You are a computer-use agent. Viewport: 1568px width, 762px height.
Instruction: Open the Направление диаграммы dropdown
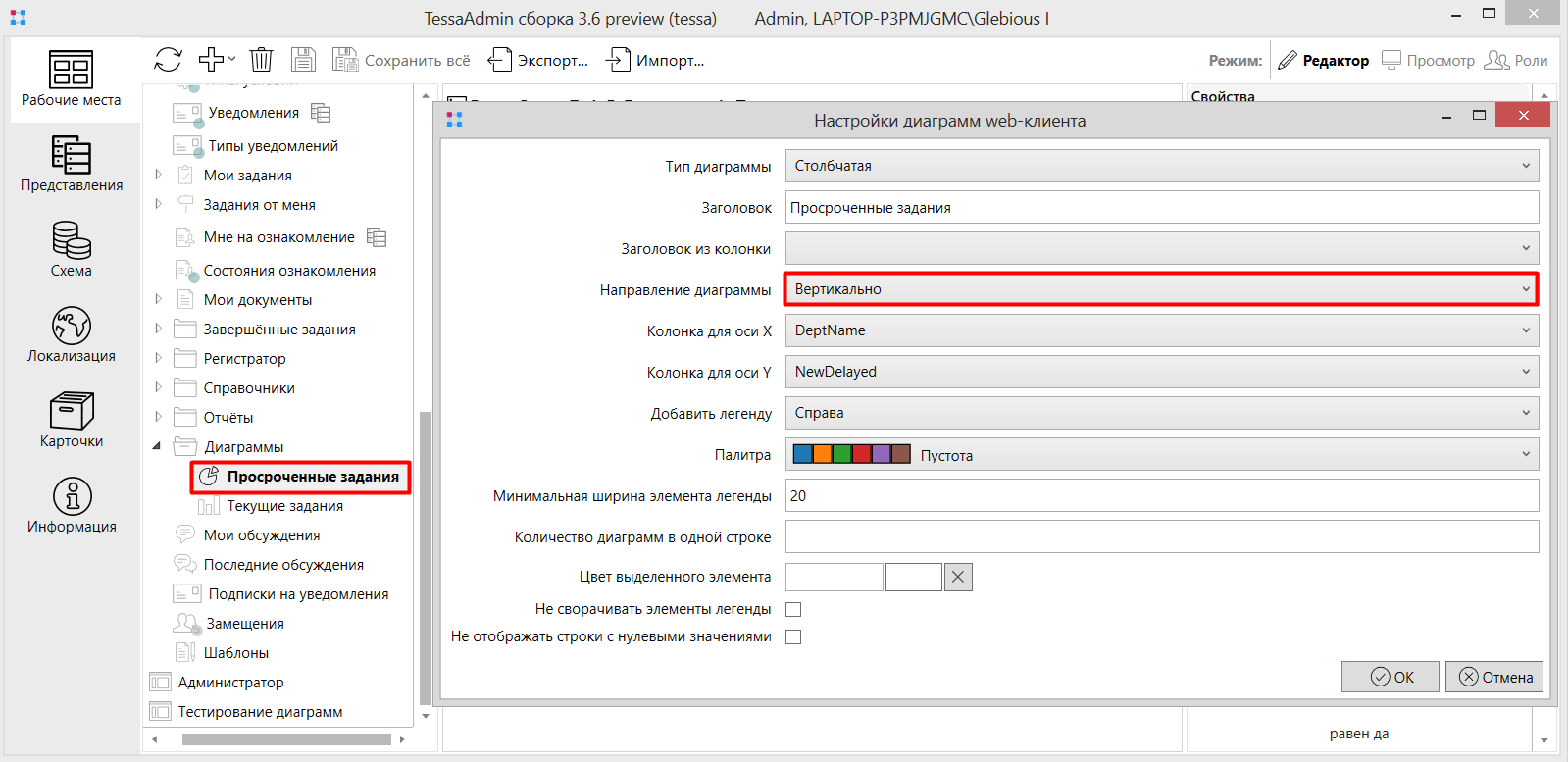[1161, 289]
